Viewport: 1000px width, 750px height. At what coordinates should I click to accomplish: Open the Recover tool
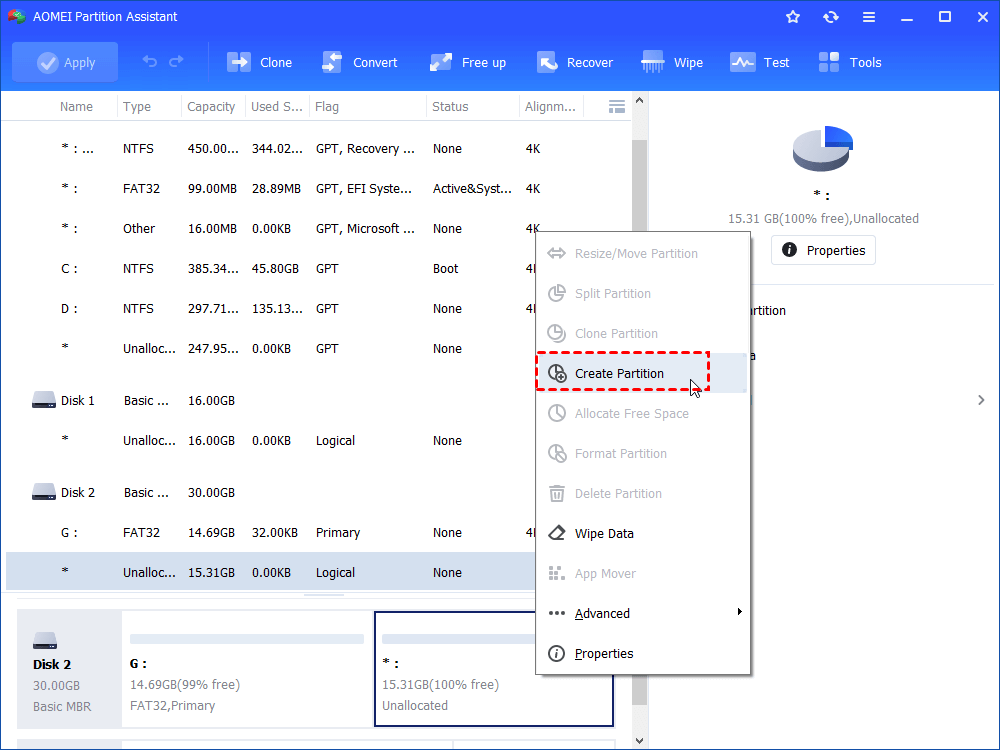(575, 62)
